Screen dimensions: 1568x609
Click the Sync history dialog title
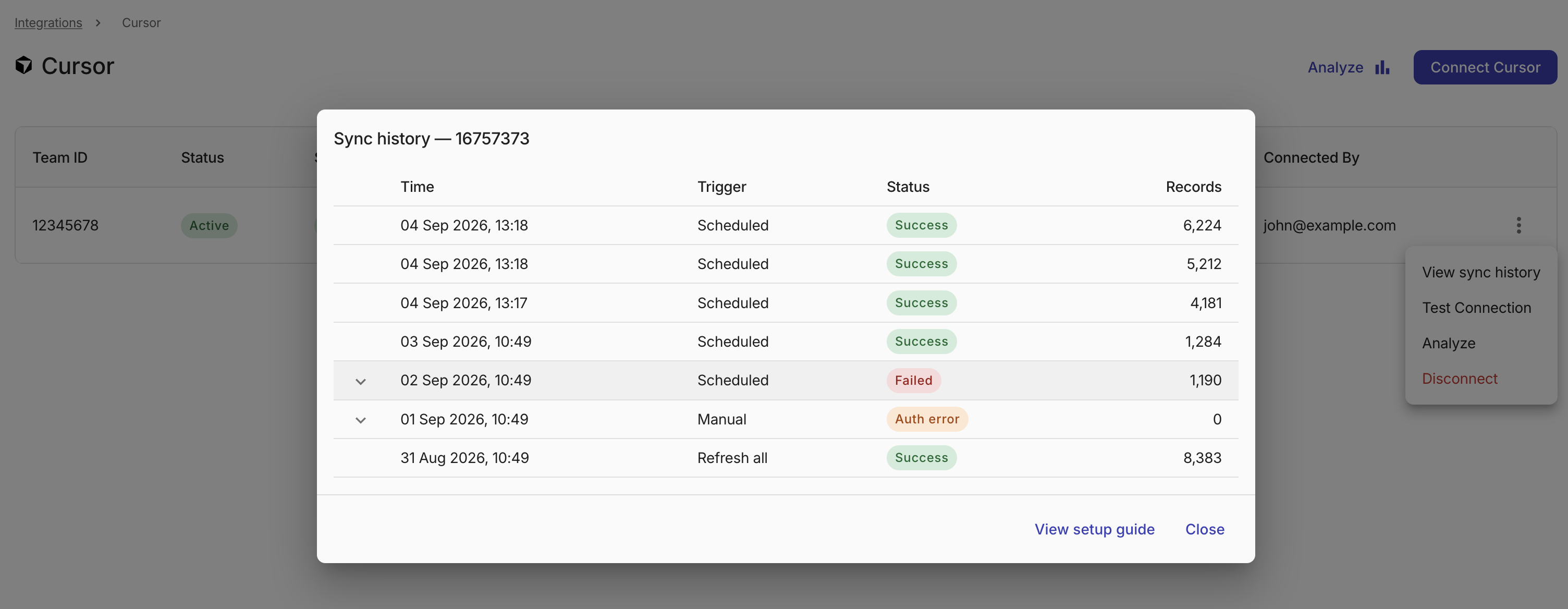point(431,138)
